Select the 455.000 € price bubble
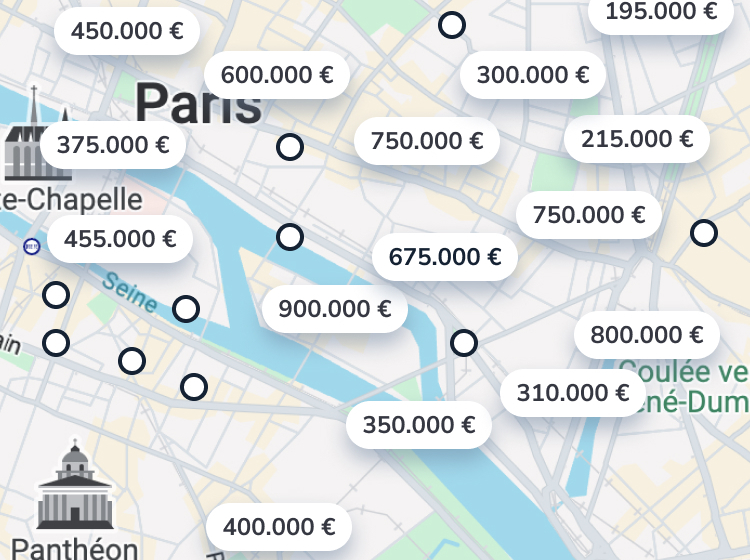This screenshot has width=750, height=560. point(119,239)
